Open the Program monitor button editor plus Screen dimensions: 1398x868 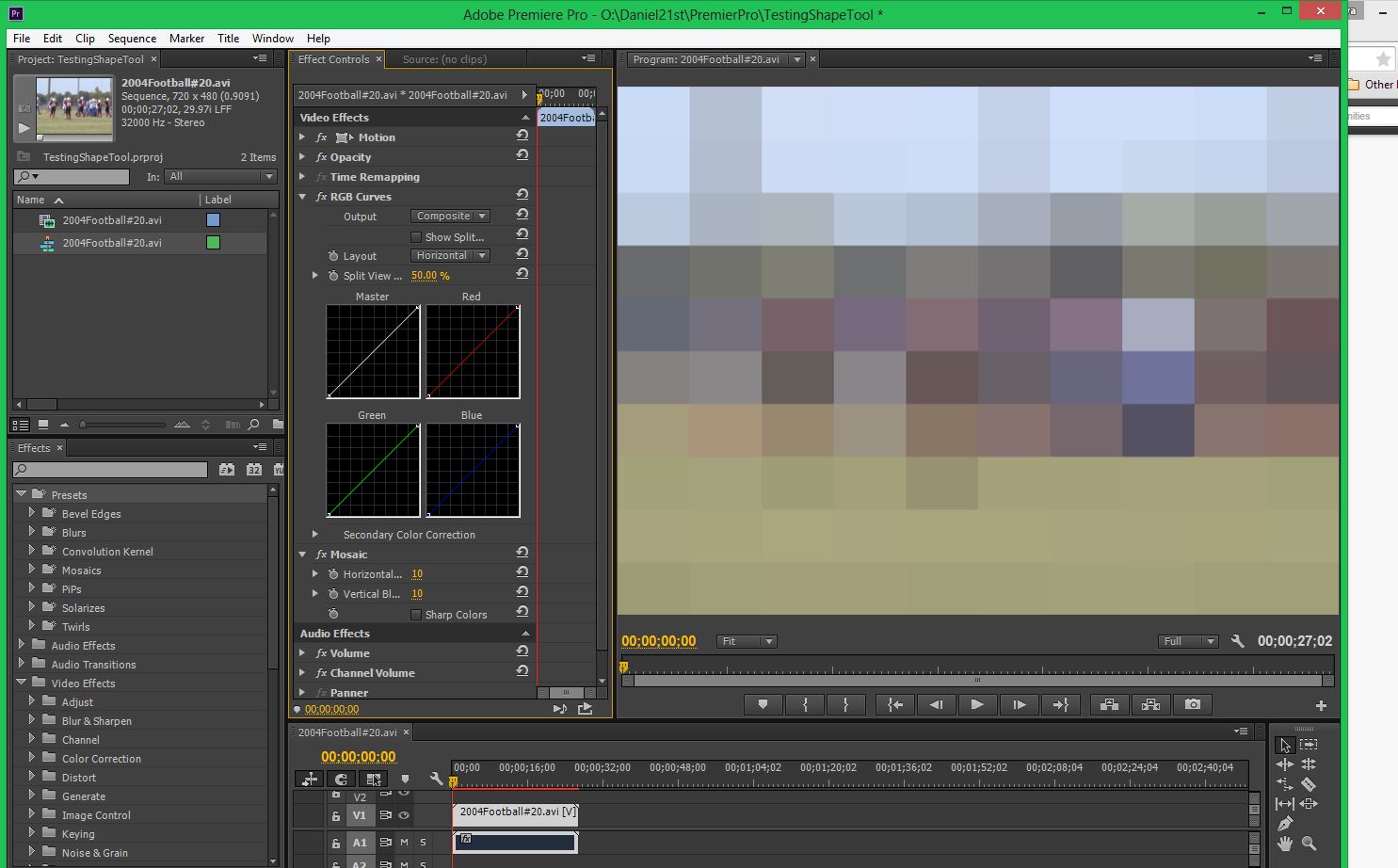click(x=1321, y=705)
